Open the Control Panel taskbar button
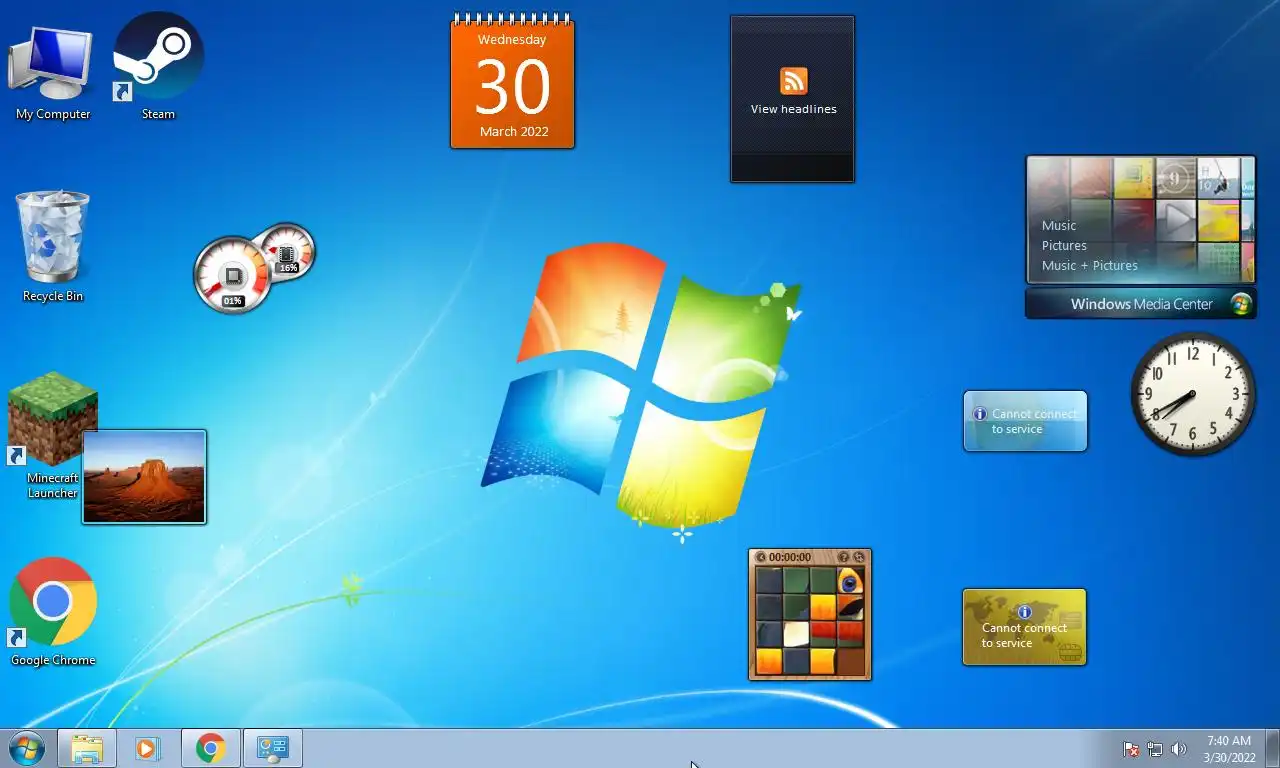The width and height of the screenshot is (1280, 768). [x=273, y=748]
